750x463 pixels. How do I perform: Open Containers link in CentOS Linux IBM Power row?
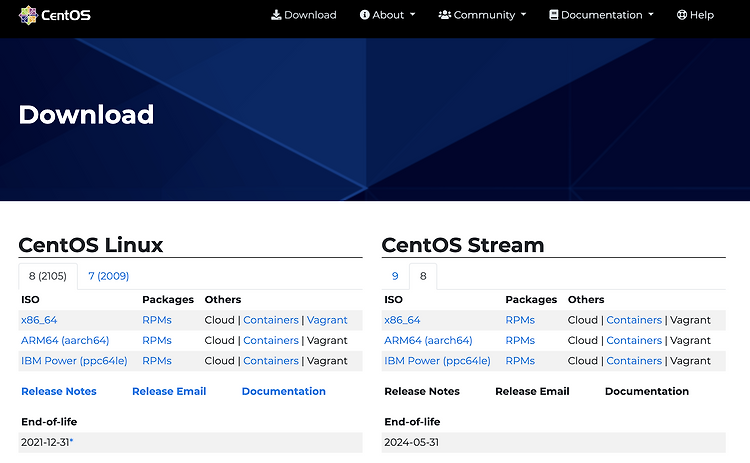tap(271, 361)
